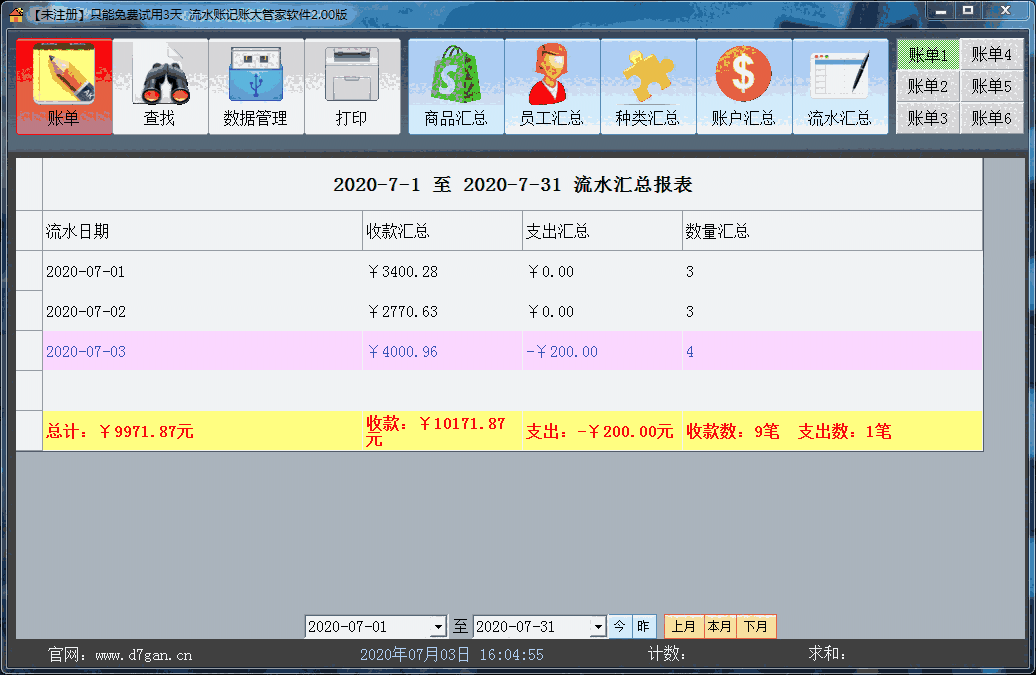Select the 账单 (bills) pencil tool

64,86
